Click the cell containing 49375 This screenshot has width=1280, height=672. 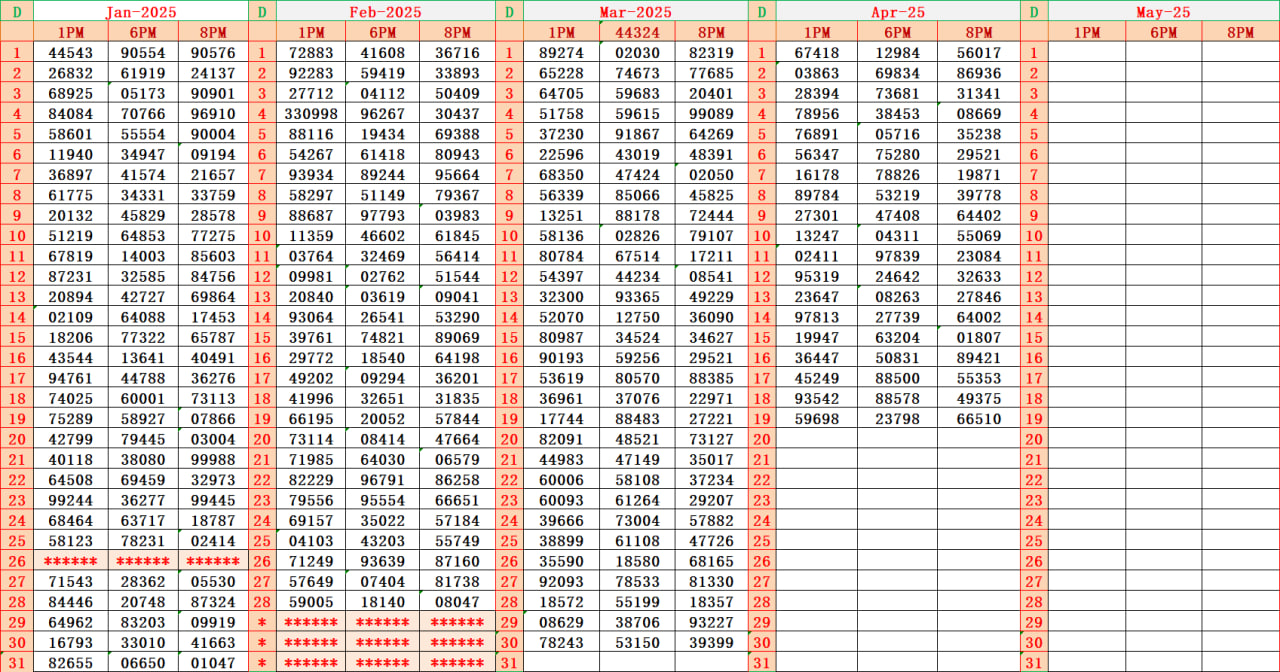point(979,398)
